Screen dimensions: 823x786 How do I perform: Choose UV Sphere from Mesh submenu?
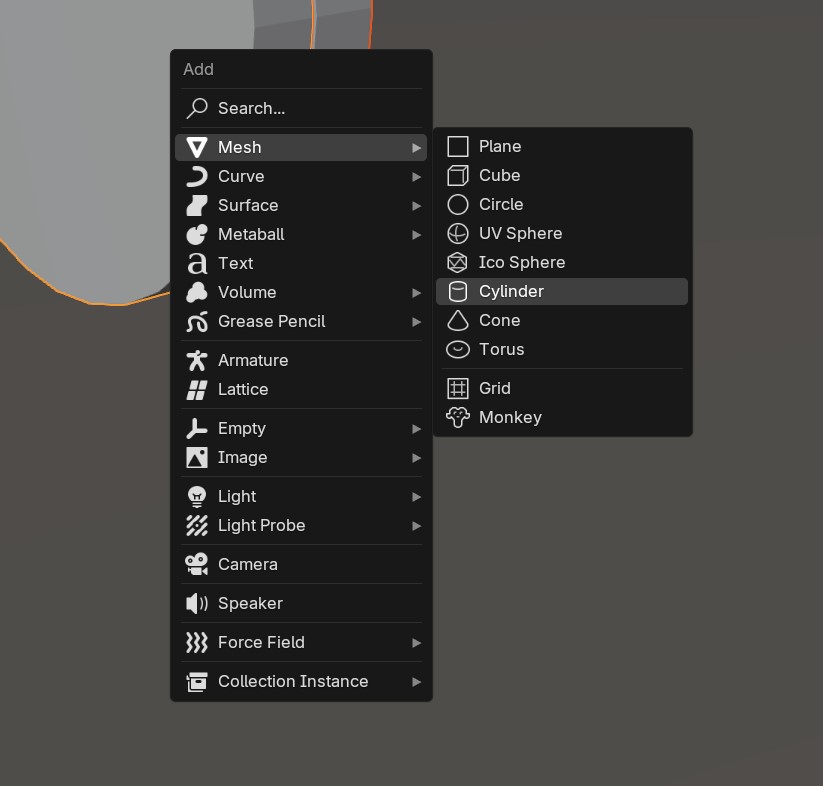point(562,233)
